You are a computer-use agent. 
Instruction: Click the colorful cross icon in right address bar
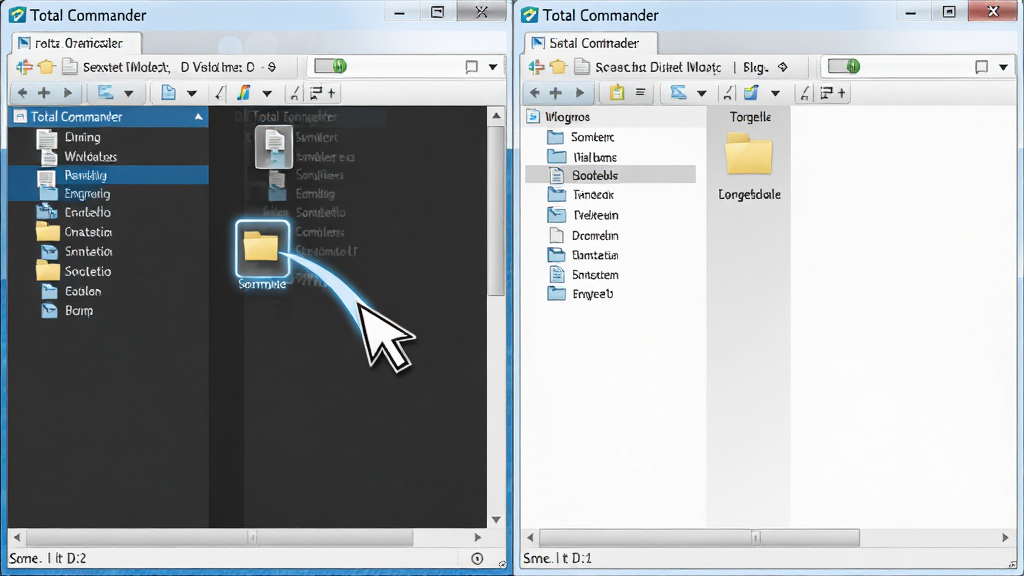pos(537,67)
